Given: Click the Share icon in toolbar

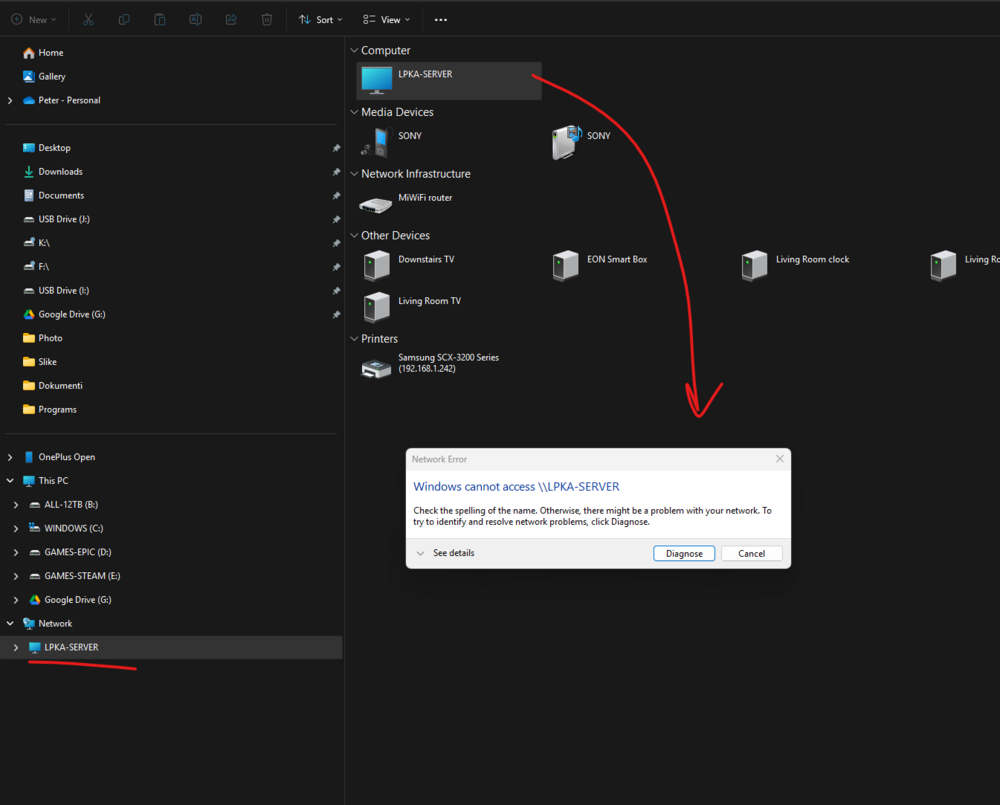Looking at the screenshot, I should point(231,20).
